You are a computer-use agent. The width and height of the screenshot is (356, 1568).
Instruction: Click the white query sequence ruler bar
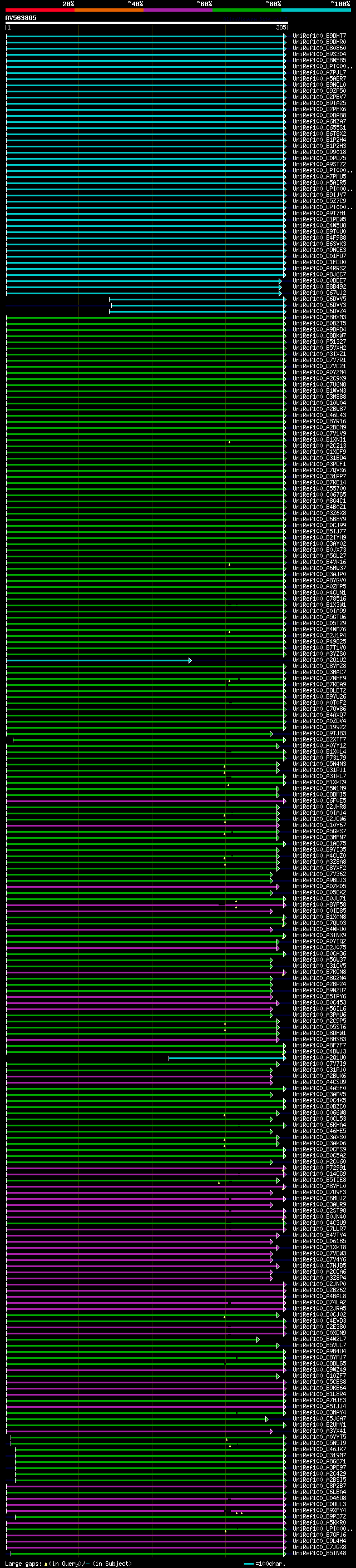tap(146, 23)
